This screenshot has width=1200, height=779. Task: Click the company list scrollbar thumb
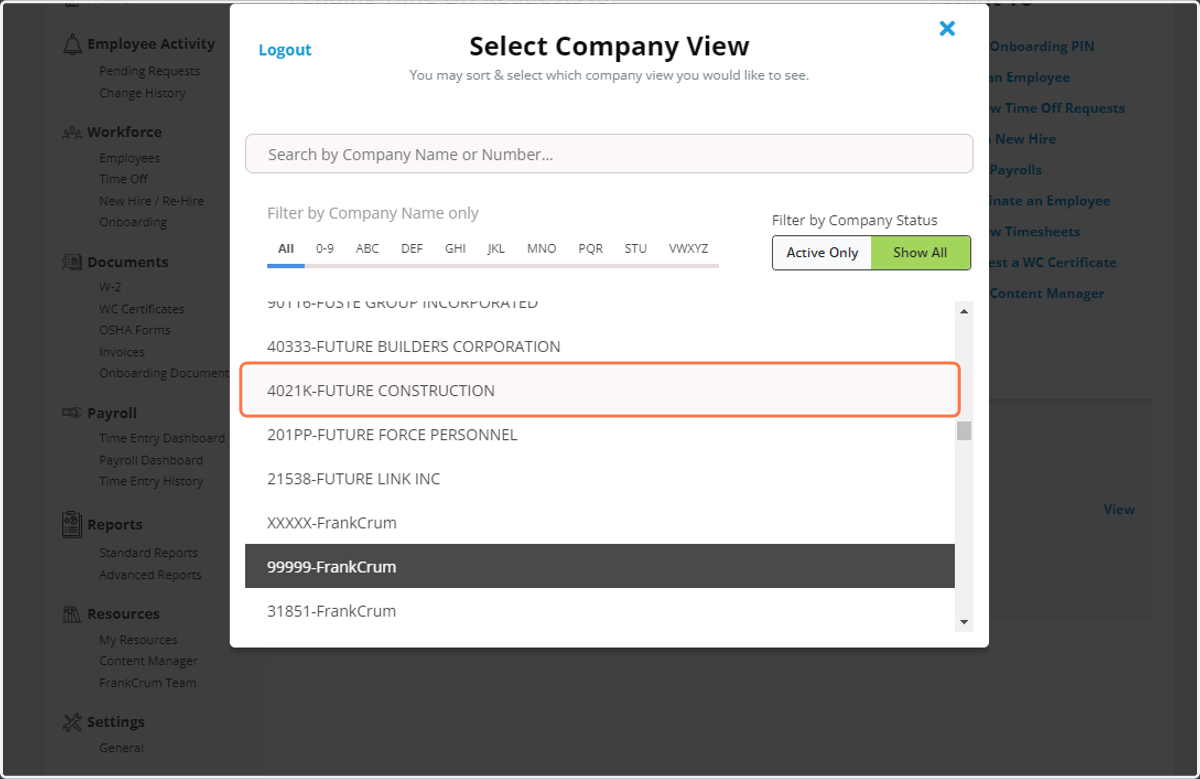pyautogui.click(x=964, y=431)
